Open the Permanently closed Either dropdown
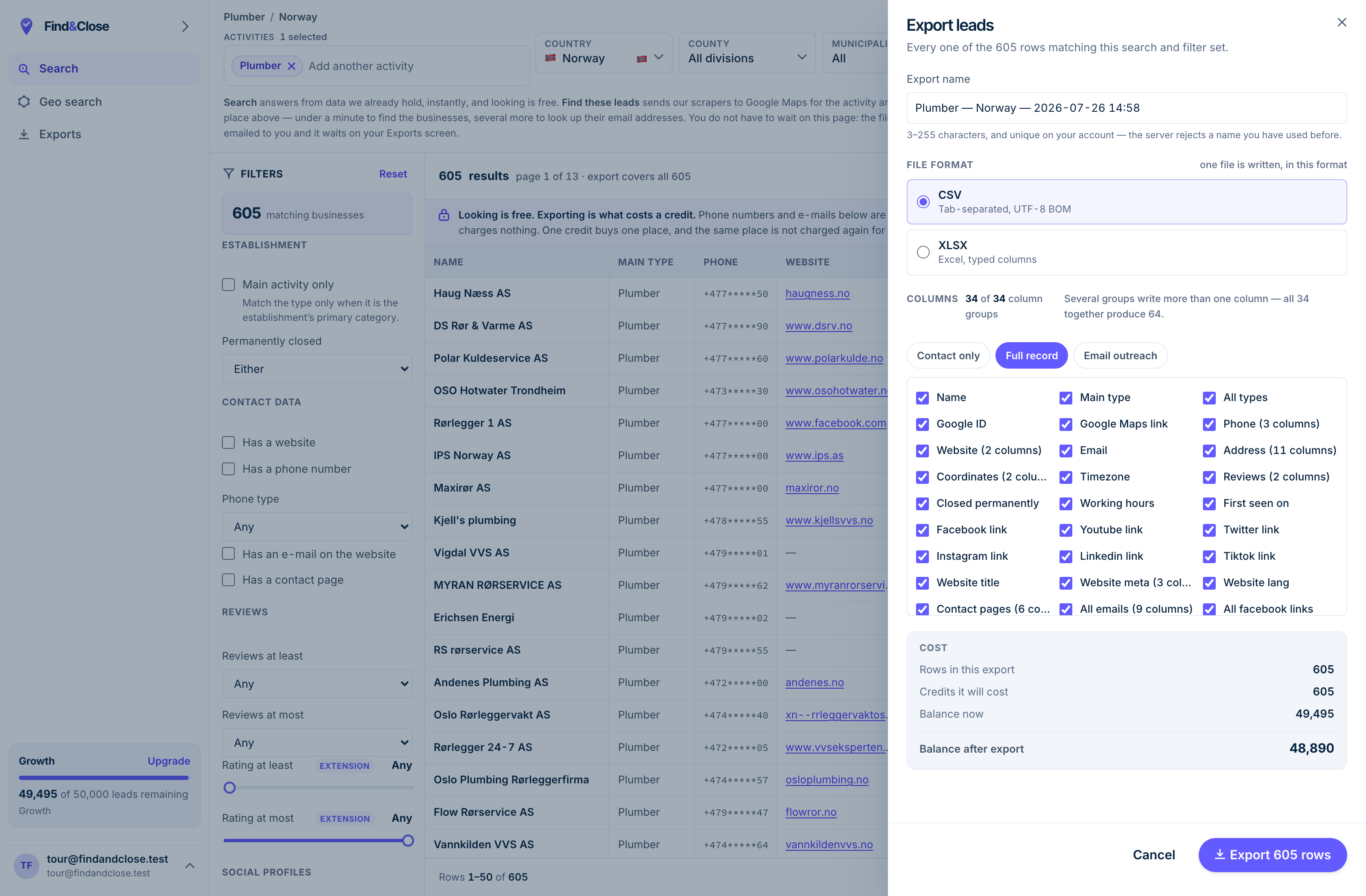 [x=317, y=369]
